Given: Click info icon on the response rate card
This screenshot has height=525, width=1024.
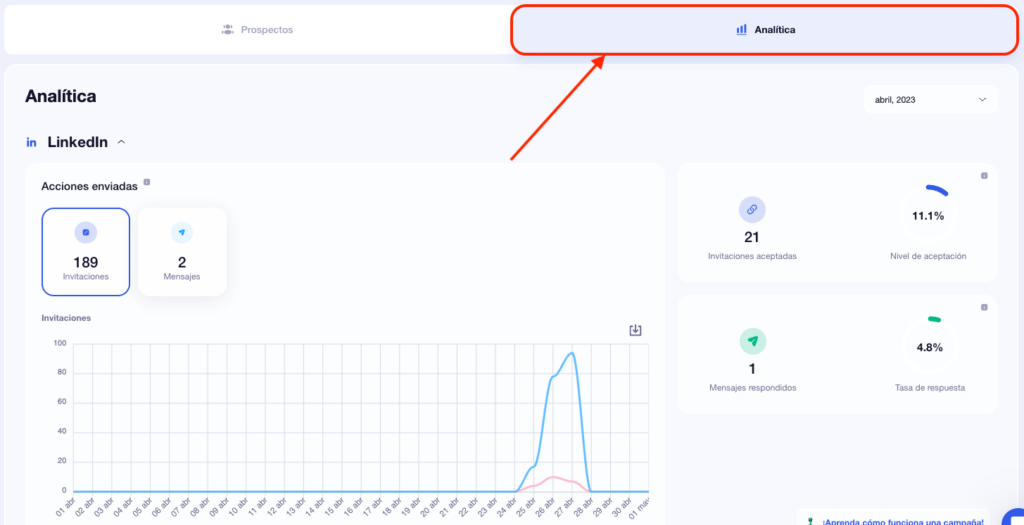Looking at the screenshot, I should 984,308.
